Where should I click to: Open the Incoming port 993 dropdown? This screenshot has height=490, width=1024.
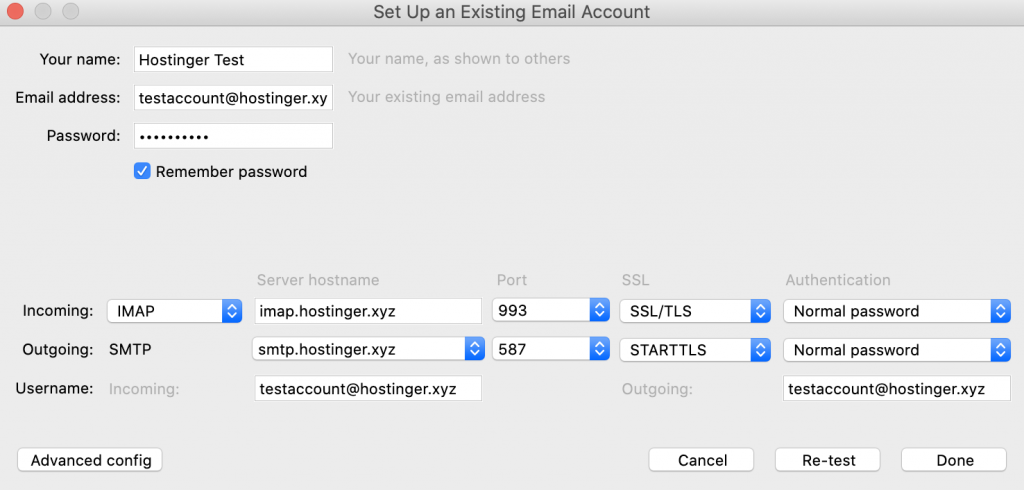551,311
